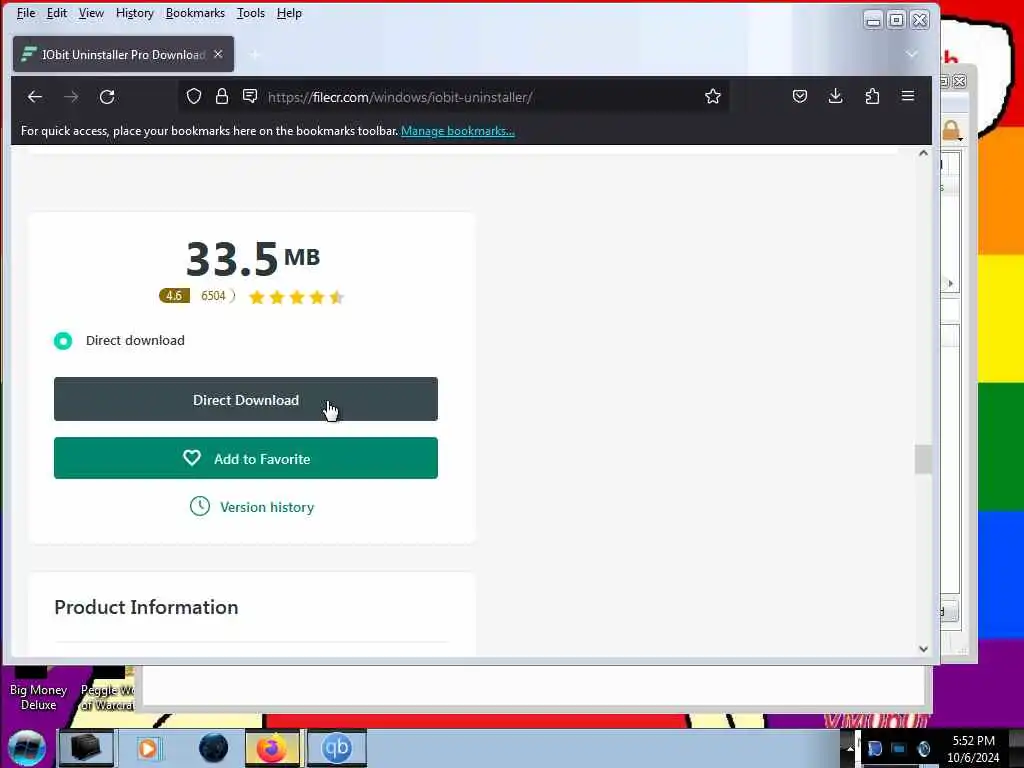This screenshot has height=768, width=1024.
Task: Select the Direct download radio option
Action: pos(63,340)
